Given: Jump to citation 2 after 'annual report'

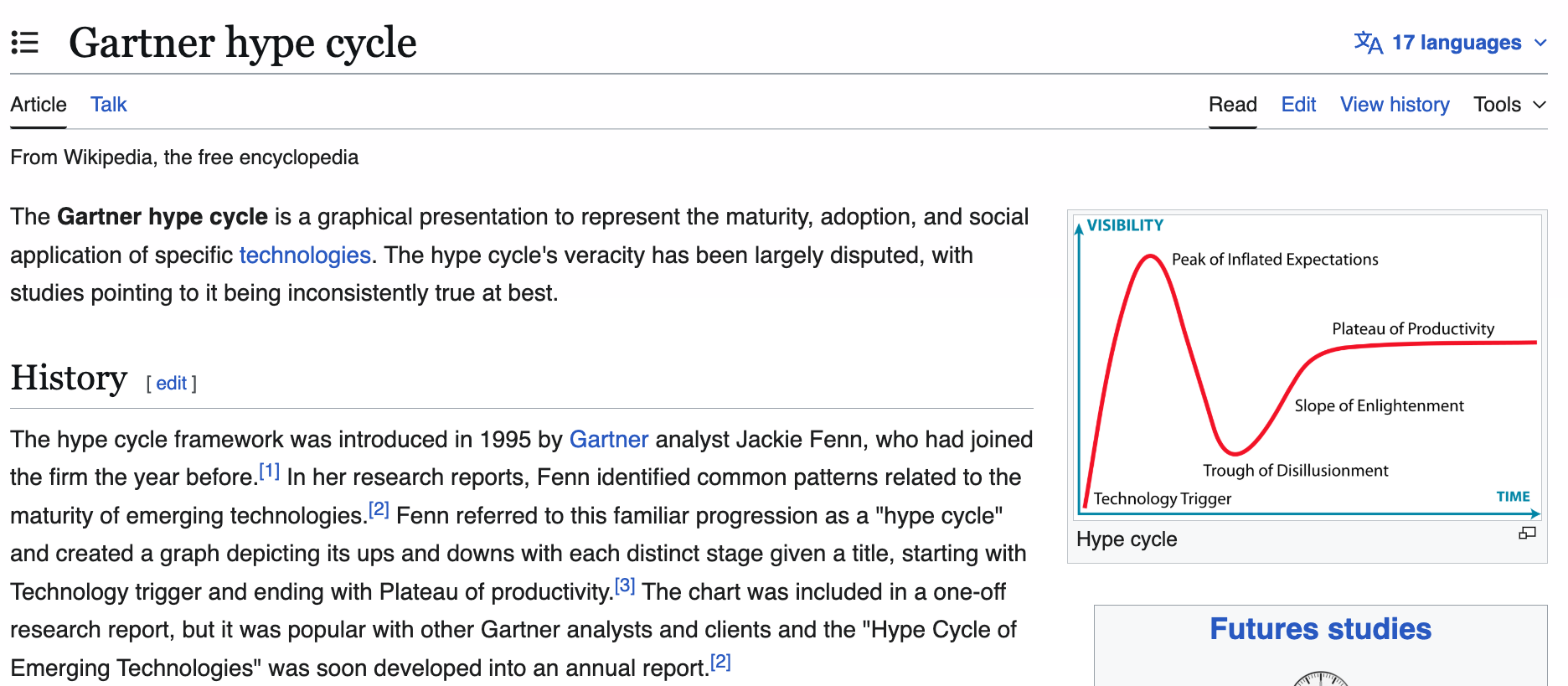Looking at the screenshot, I should [720, 662].
